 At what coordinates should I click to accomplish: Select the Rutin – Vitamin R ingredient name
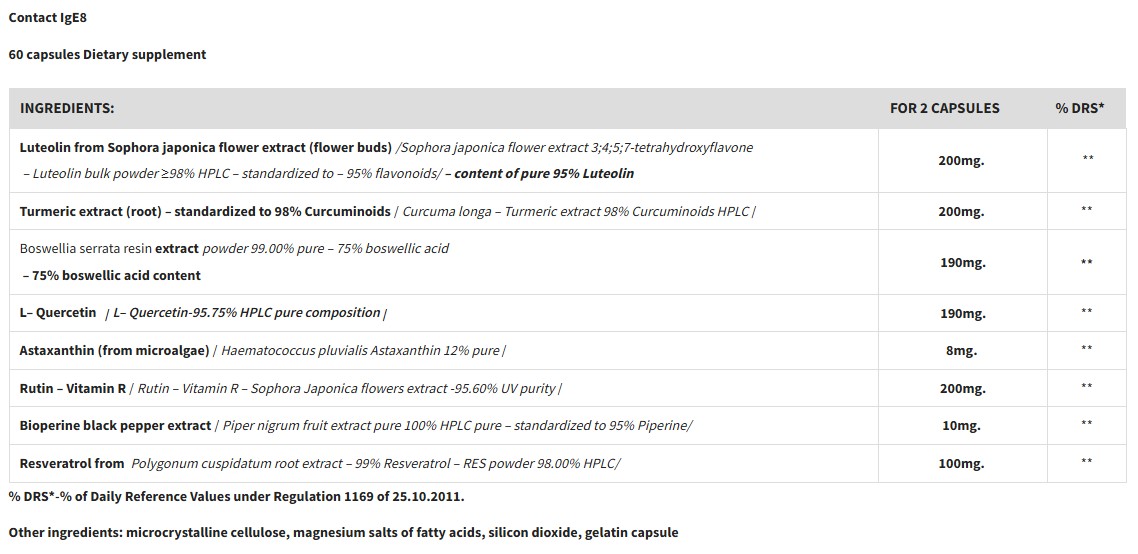pyautogui.click(x=73, y=388)
